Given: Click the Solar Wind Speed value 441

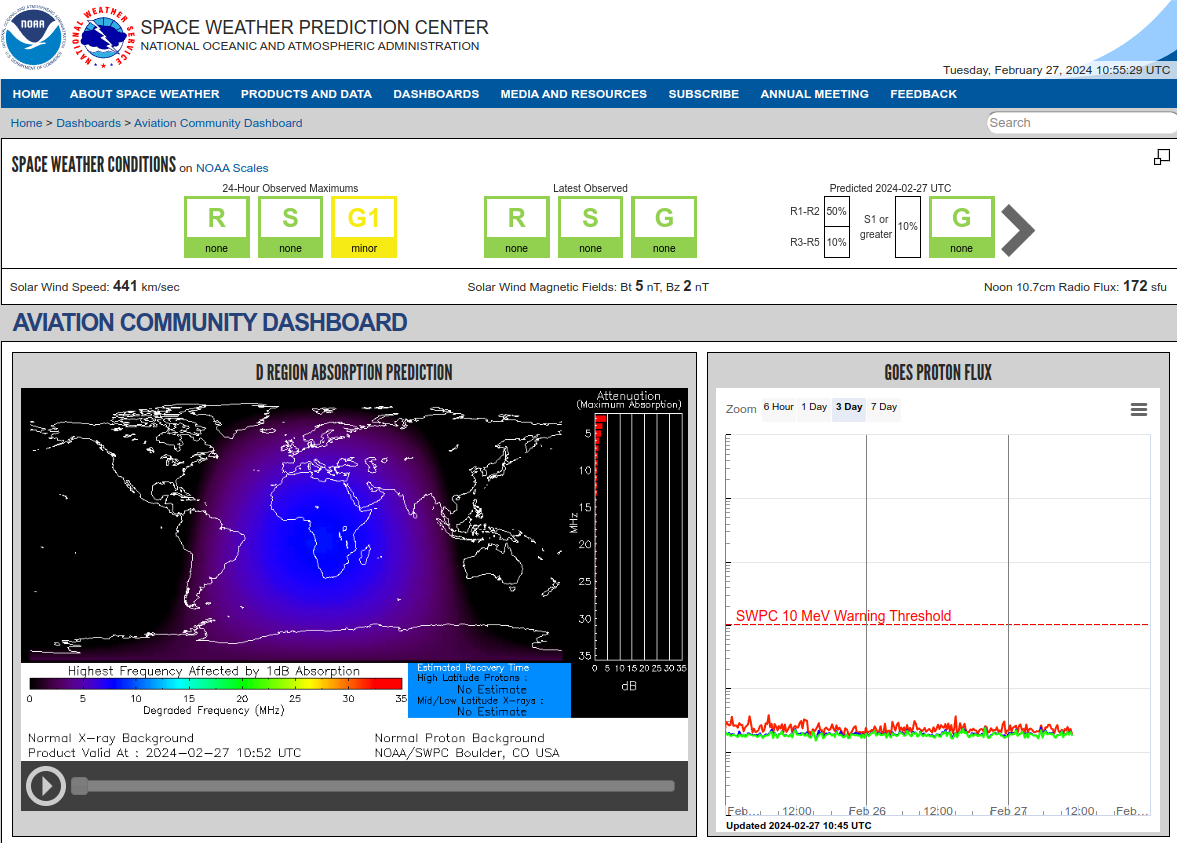Looking at the screenshot, I should [125, 286].
